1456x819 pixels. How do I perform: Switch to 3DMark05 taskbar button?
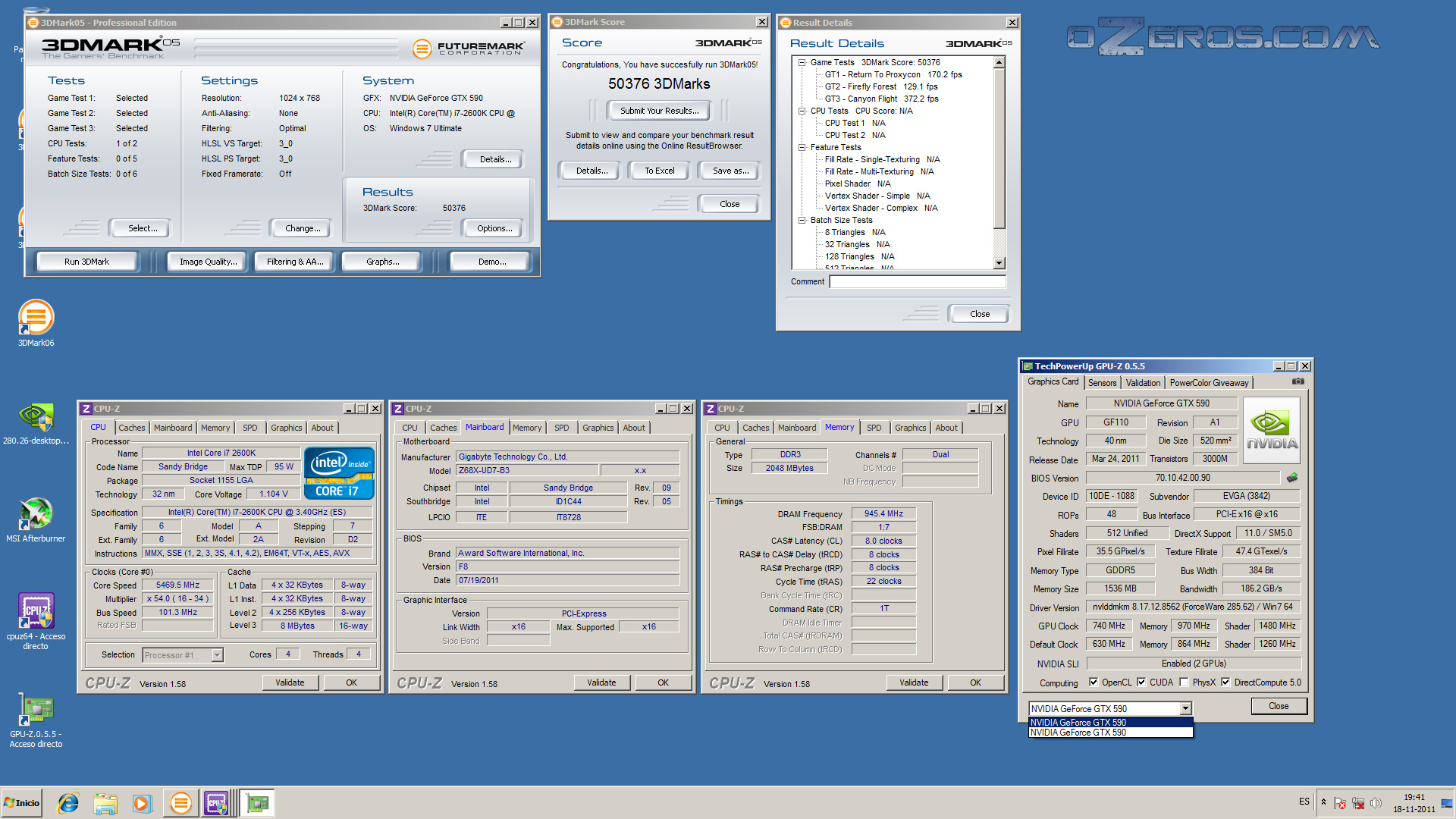click(180, 803)
